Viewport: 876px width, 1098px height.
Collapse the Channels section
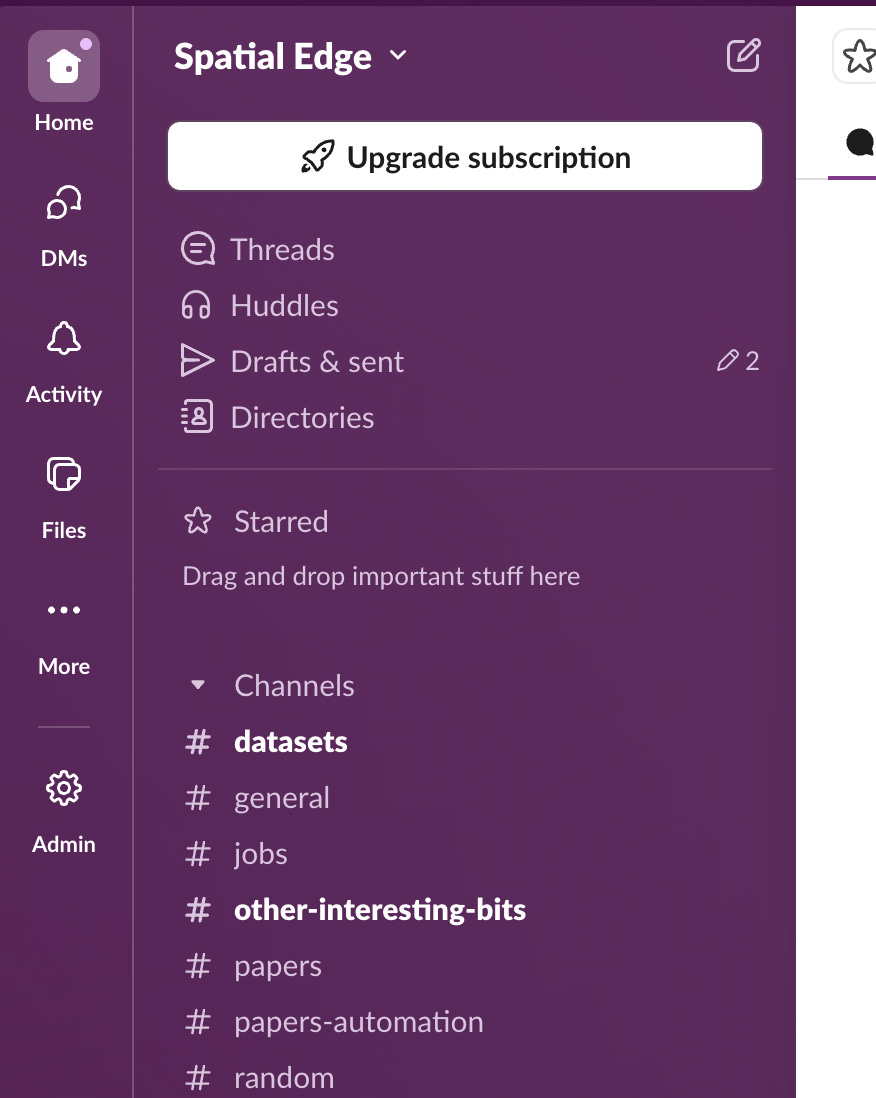(x=198, y=685)
